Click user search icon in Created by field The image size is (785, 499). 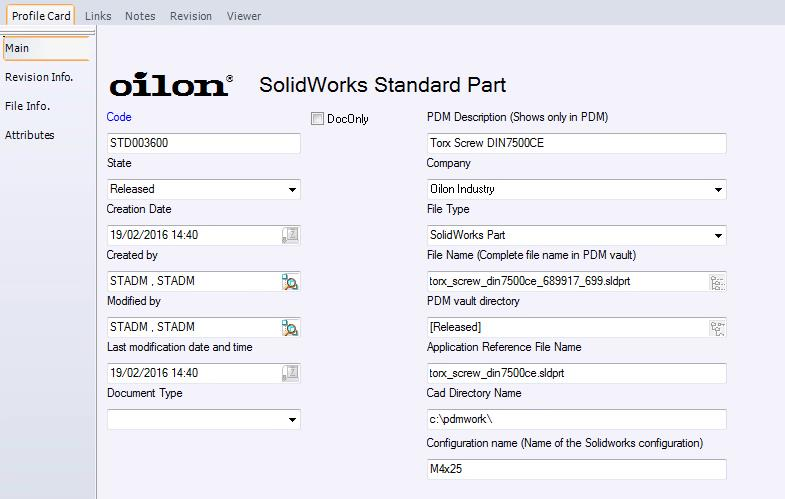coord(290,281)
